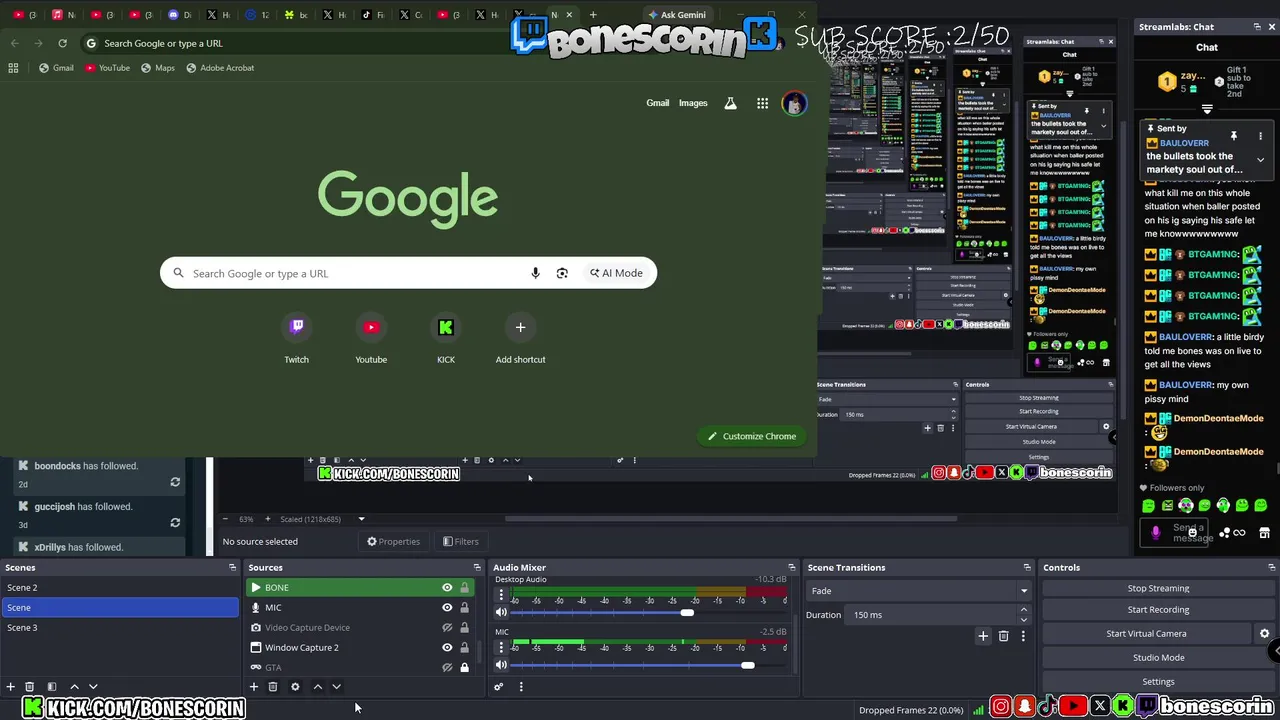Image resolution: width=1280 pixels, height=720 pixels.
Task: Delete source using Sources trash icon
Action: point(273,687)
